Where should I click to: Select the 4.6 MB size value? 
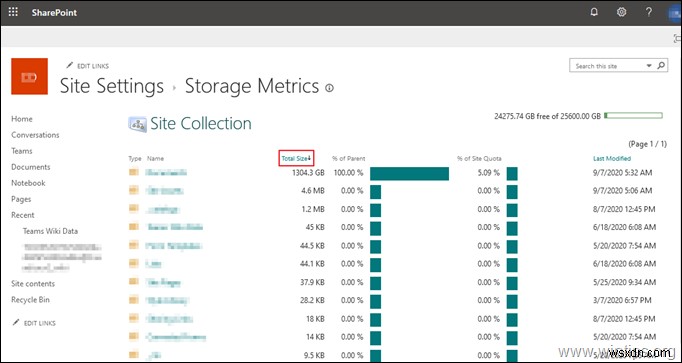313,190
